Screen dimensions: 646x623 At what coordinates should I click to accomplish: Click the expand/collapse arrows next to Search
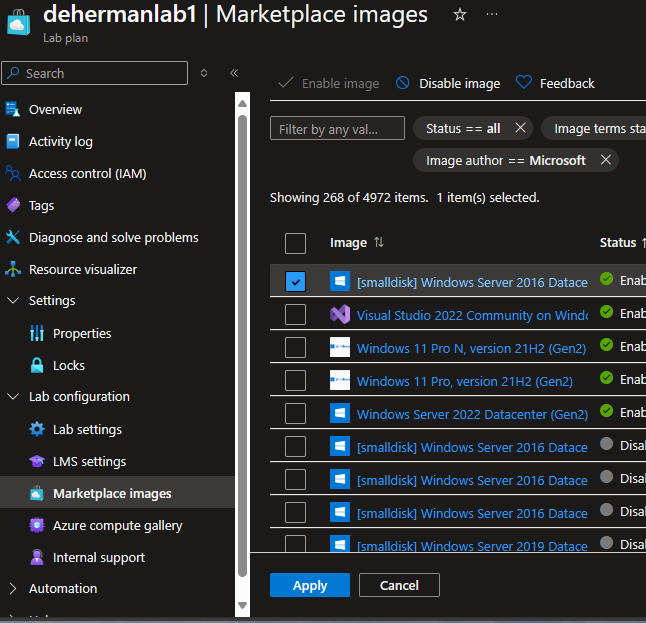pos(204,73)
